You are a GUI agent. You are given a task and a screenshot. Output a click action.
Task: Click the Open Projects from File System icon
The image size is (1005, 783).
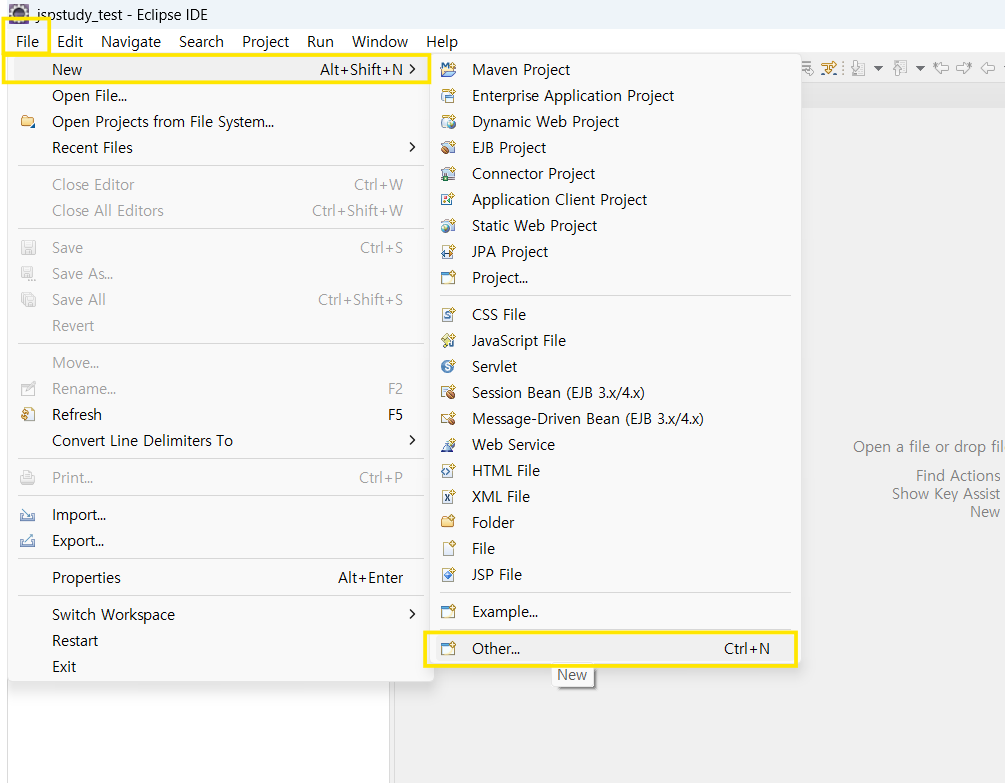tap(28, 121)
